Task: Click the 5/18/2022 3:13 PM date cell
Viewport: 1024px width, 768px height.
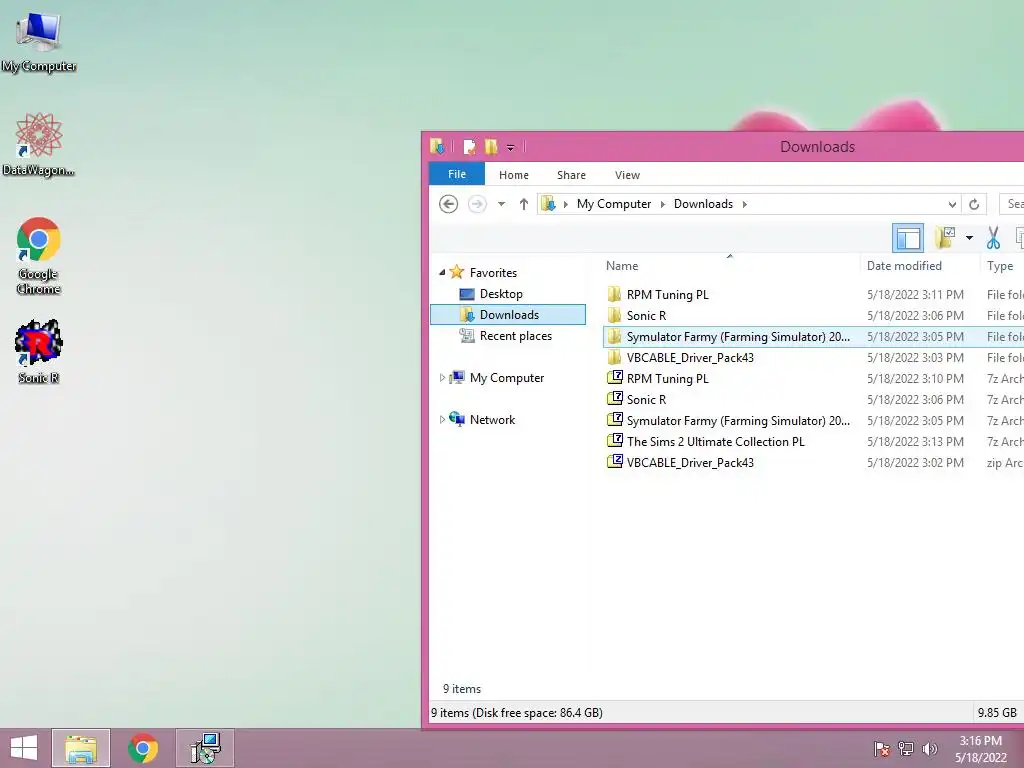Action: [915, 441]
